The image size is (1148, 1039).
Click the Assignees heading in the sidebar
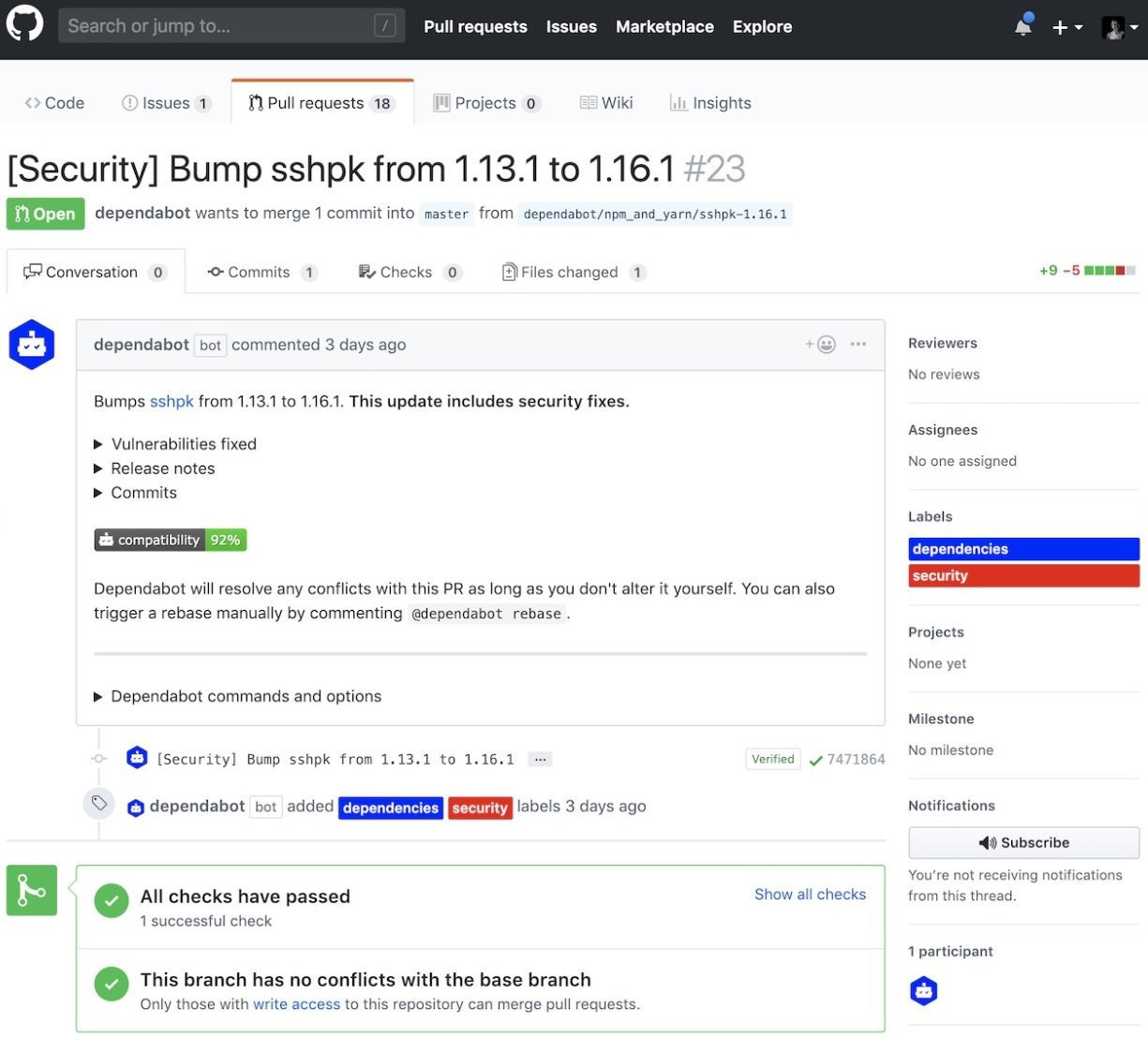click(x=943, y=430)
